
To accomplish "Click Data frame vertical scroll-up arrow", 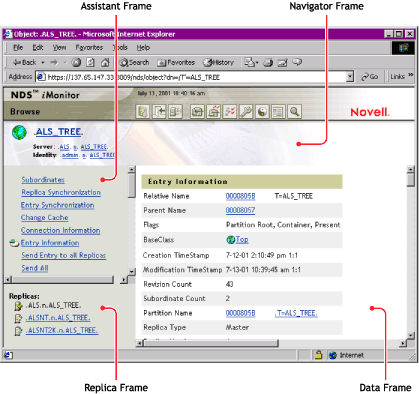I will point(411,170).
